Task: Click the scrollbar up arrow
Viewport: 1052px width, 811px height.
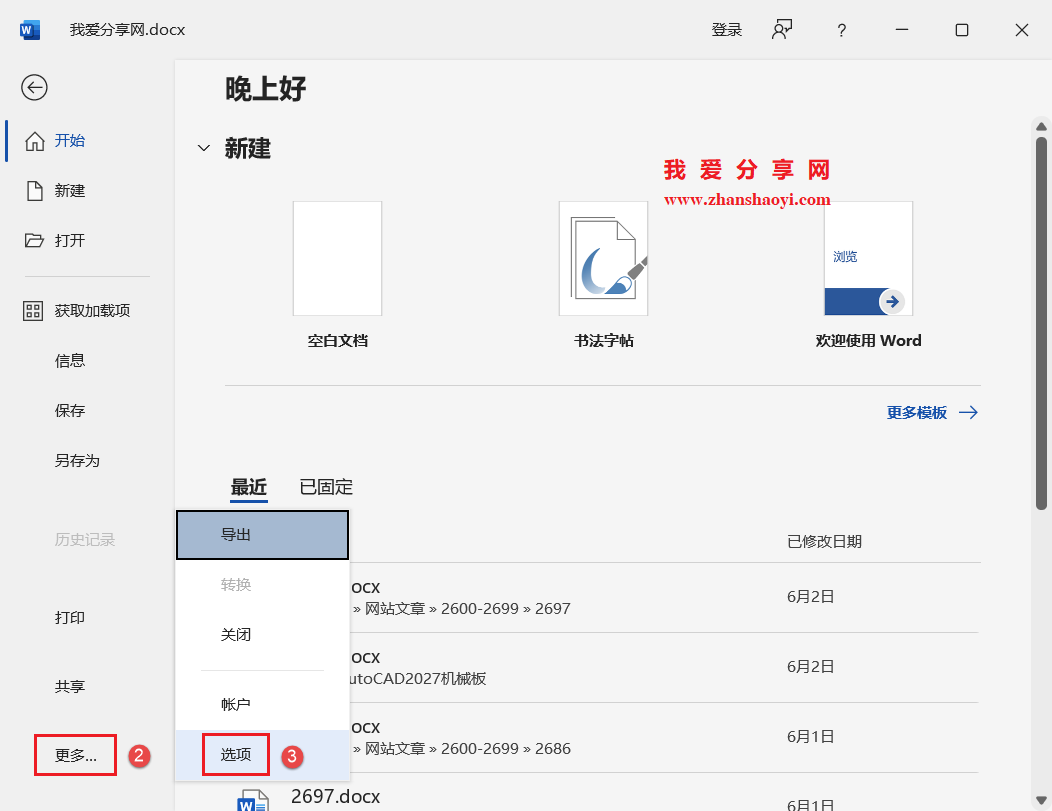Action: click(x=1041, y=126)
